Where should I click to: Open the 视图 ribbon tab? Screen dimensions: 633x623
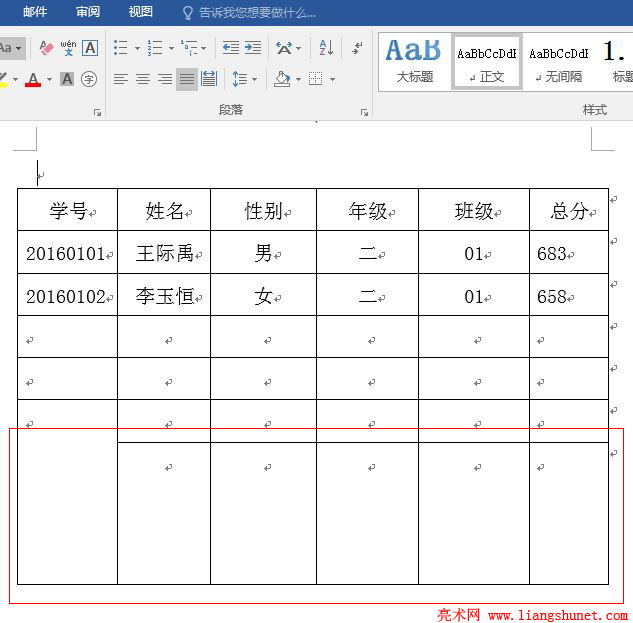[140, 12]
